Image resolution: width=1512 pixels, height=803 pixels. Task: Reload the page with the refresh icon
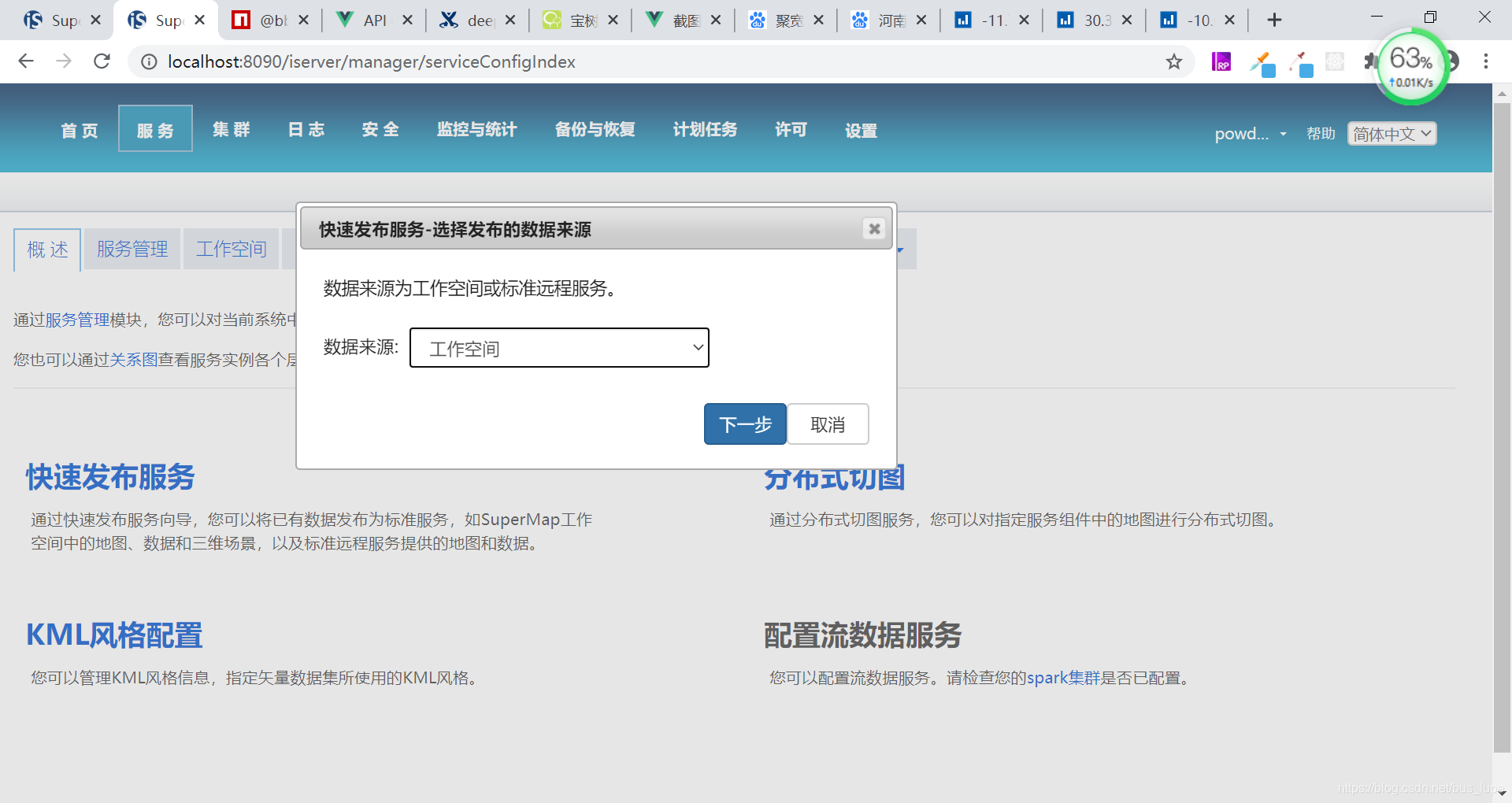tap(102, 61)
